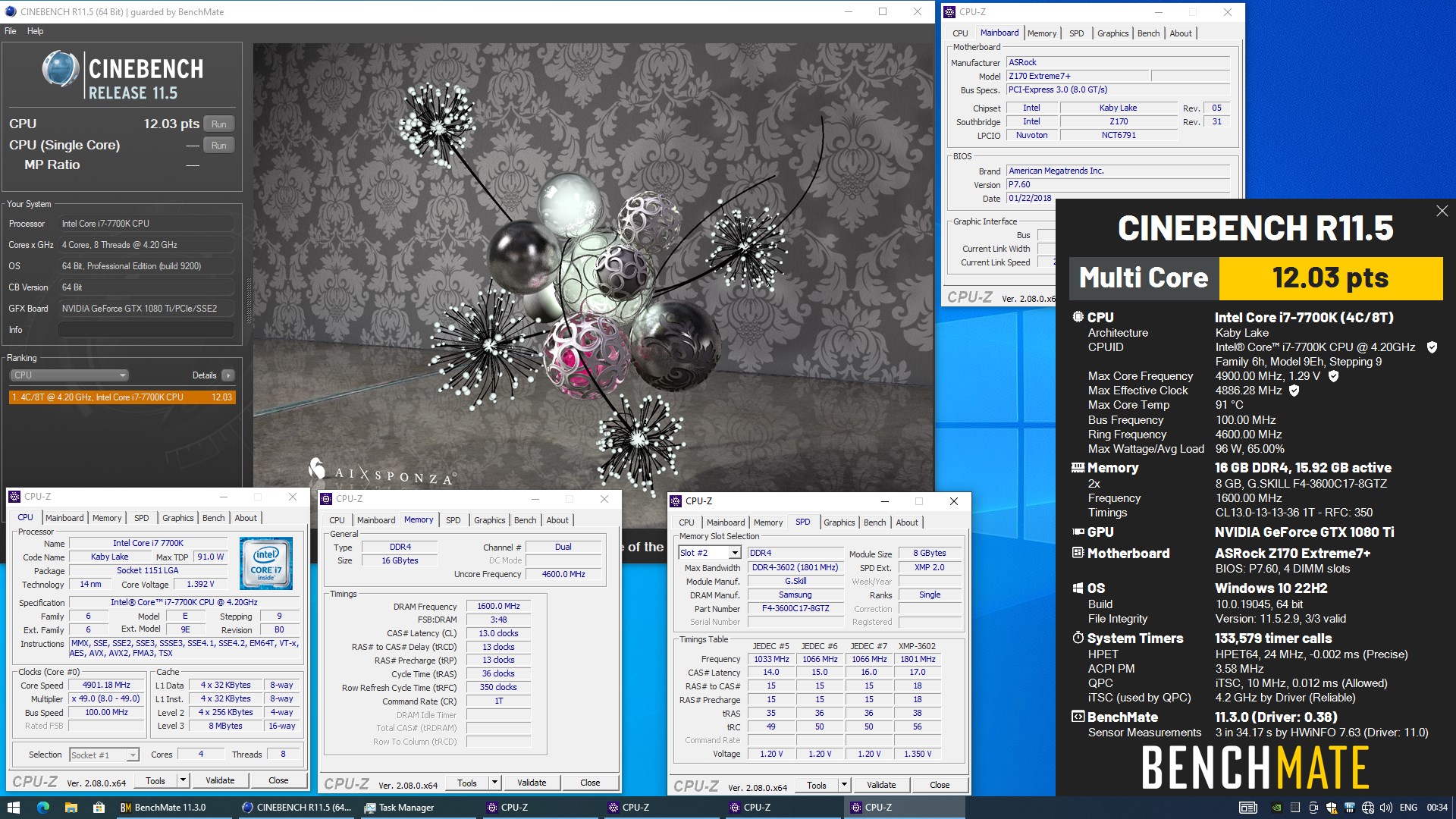The width and height of the screenshot is (1456, 819).
Task: Open Graphics tab in CPU-Z Mainboard window
Action: tap(1112, 33)
